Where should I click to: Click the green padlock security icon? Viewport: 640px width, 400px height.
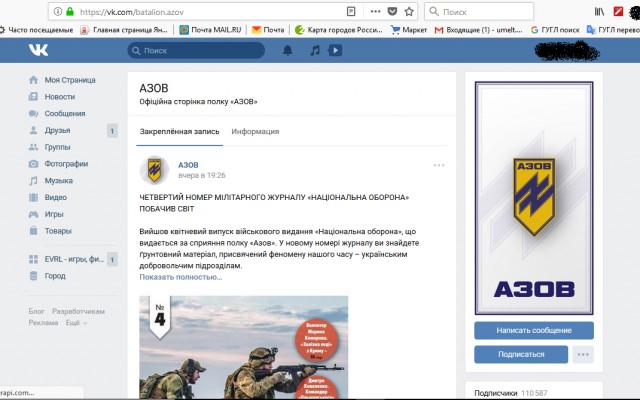(70, 12)
